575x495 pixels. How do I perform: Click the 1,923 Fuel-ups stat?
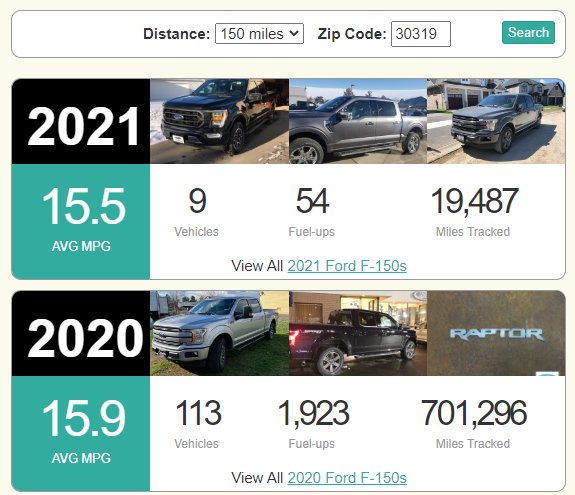tap(312, 424)
